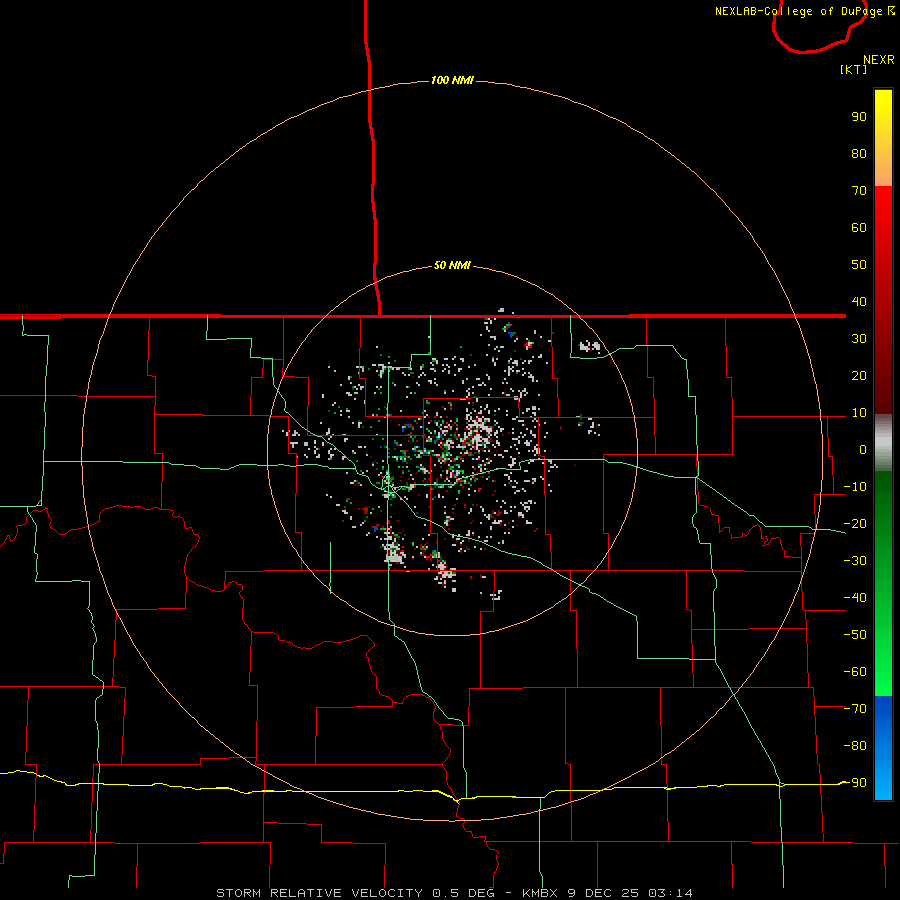The width and height of the screenshot is (900, 900).
Task: Click the [KT] units label
Action: pos(853,69)
